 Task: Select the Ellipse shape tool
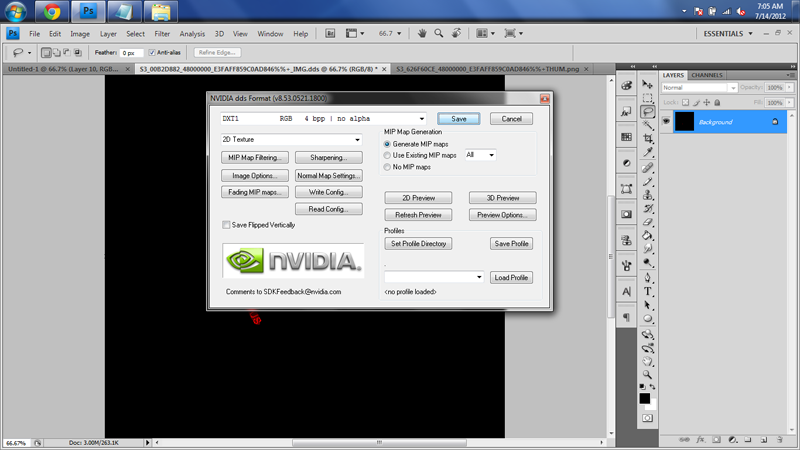click(x=647, y=319)
